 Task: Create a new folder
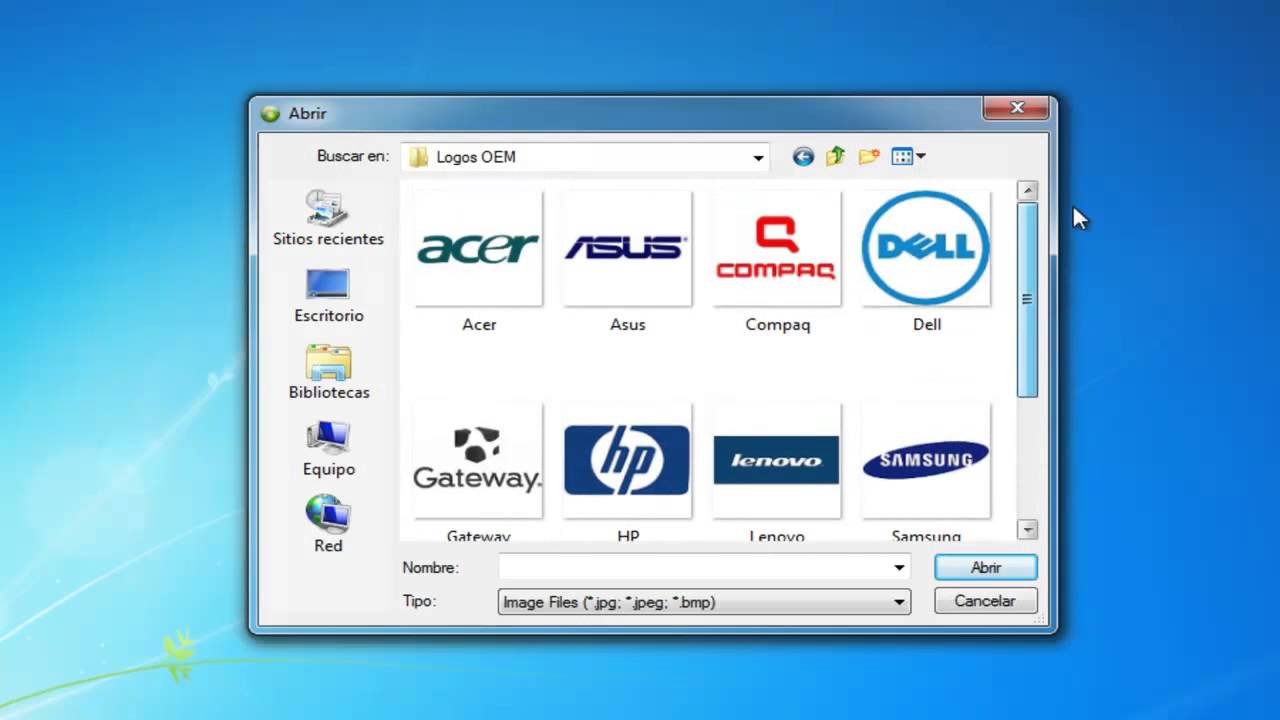point(869,156)
